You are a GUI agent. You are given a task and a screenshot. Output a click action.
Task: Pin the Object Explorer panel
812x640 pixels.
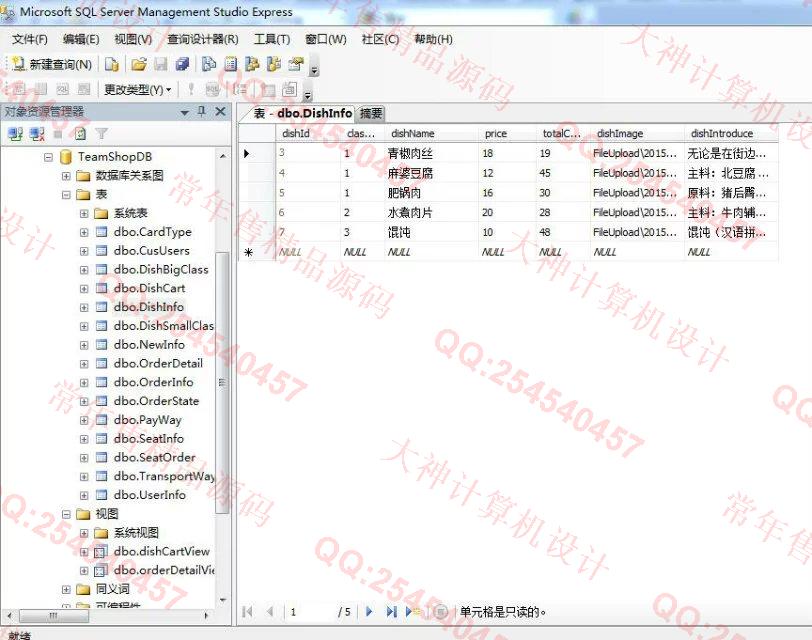(202, 111)
